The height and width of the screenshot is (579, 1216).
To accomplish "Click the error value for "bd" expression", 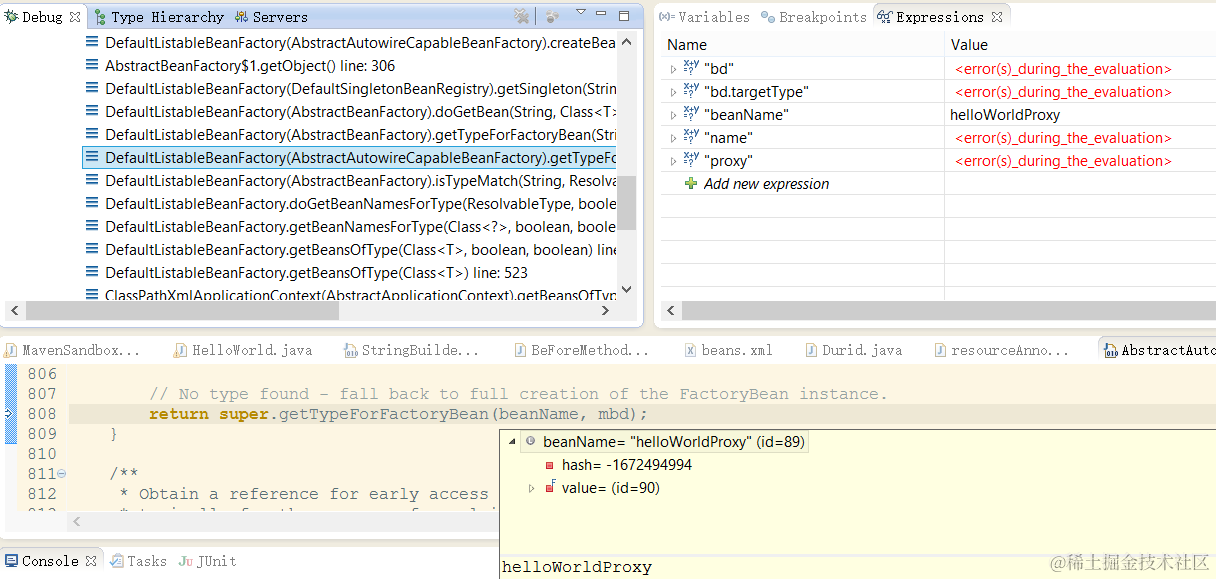I will coord(1064,69).
